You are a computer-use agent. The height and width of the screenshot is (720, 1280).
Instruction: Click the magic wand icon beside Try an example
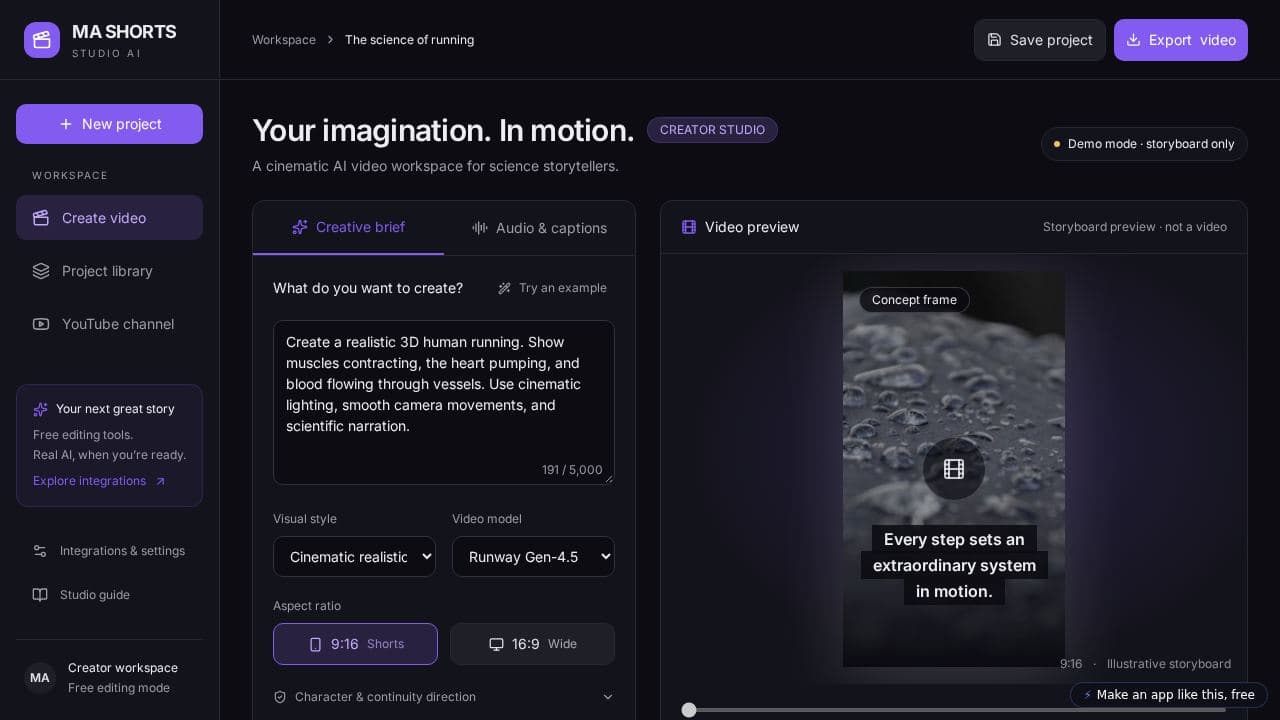[504, 288]
